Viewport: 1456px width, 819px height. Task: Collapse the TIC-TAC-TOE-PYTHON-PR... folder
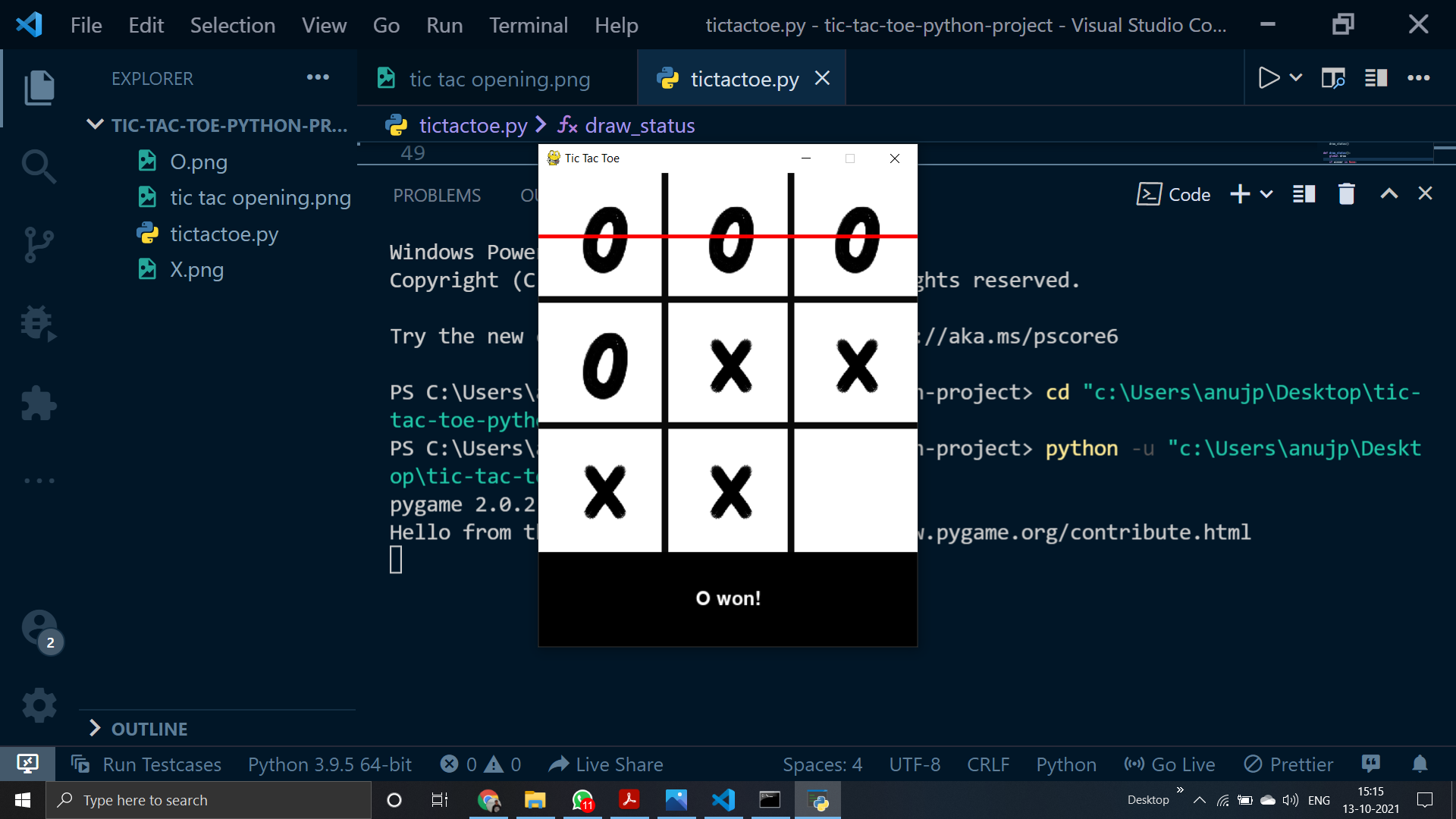point(96,125)
